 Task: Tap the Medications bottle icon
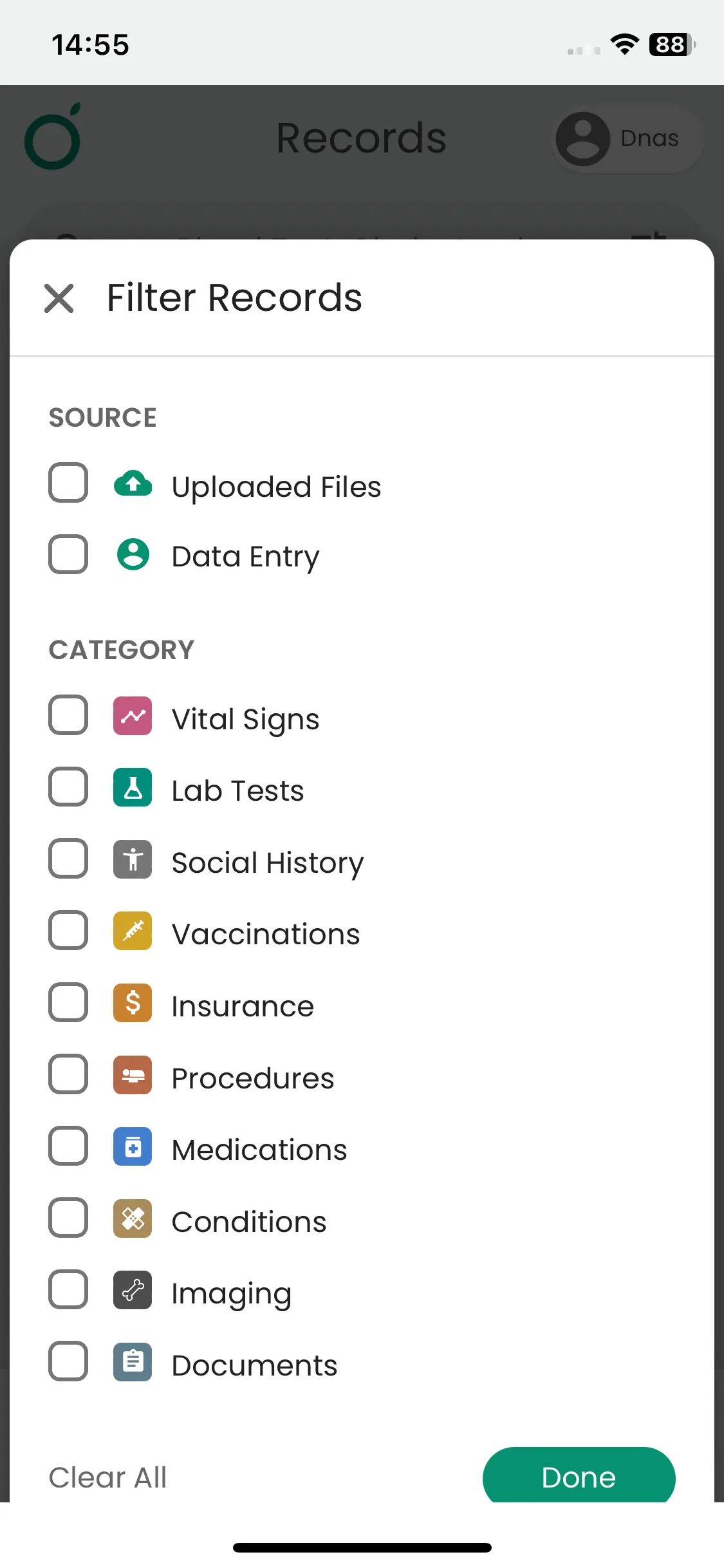tap(133, 1146)
